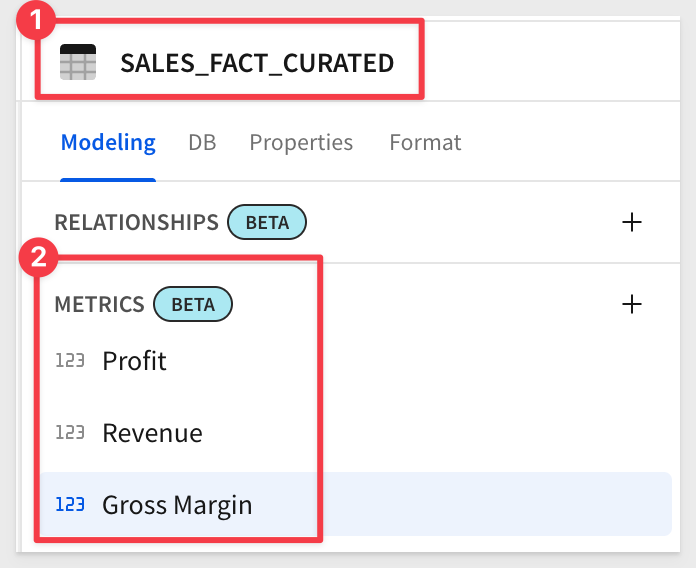Click the red annotation marker 2
The height and width of the screenshot is (568, 696).
click(39, 257)
